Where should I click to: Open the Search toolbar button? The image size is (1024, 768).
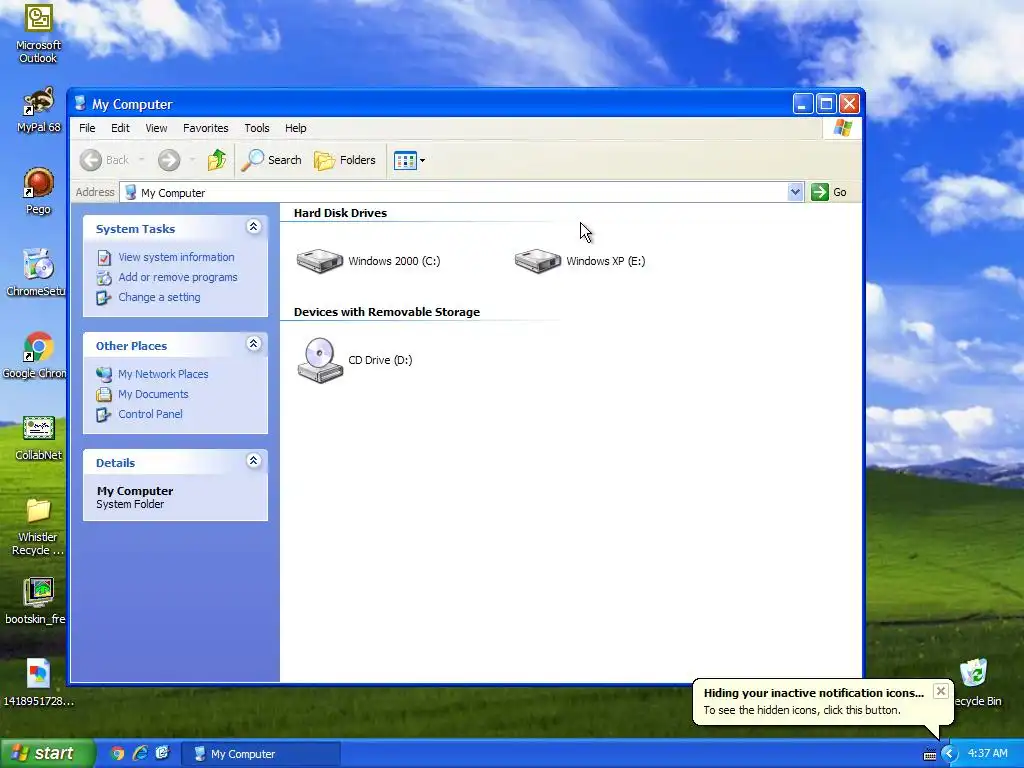point(272,160)
